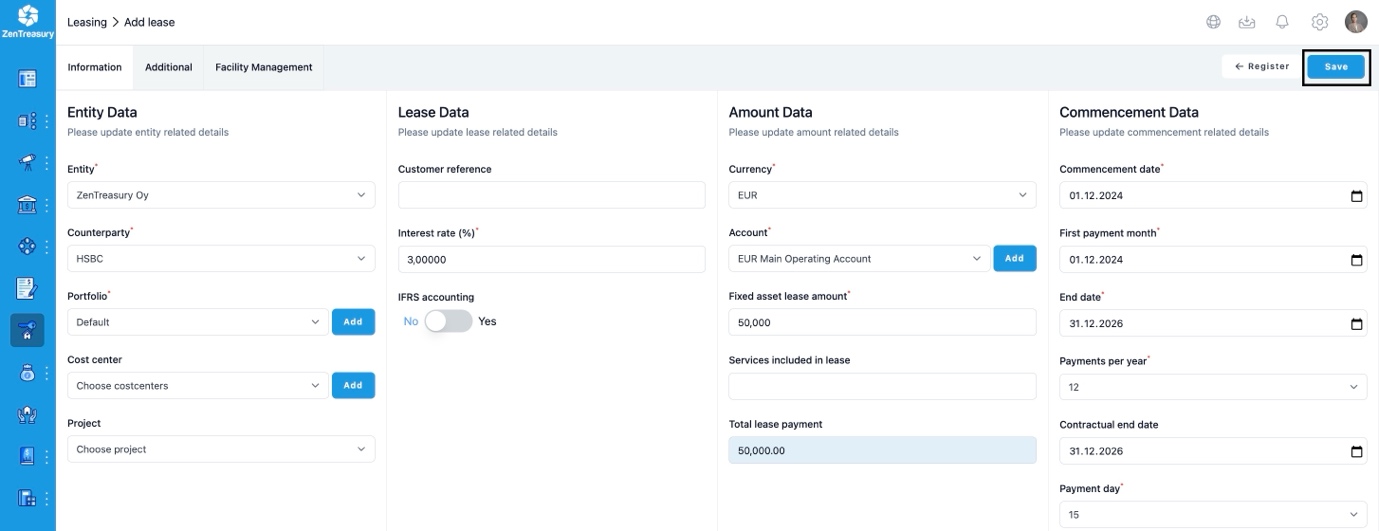Open the office building icon at sidebar bottom
Image resolution: width=1379 pixels, height=531 pixels.
(28, 498)
